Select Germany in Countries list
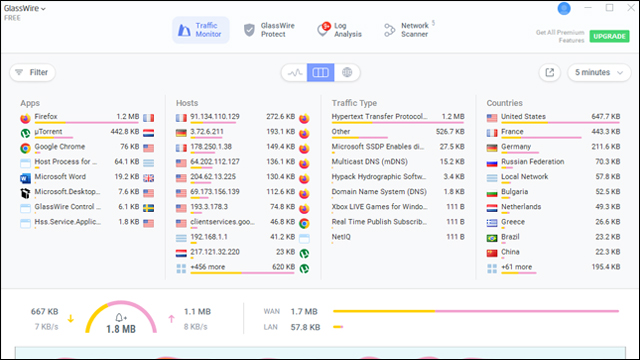This screenshot has width=640, height=360. tap(553, 148)
